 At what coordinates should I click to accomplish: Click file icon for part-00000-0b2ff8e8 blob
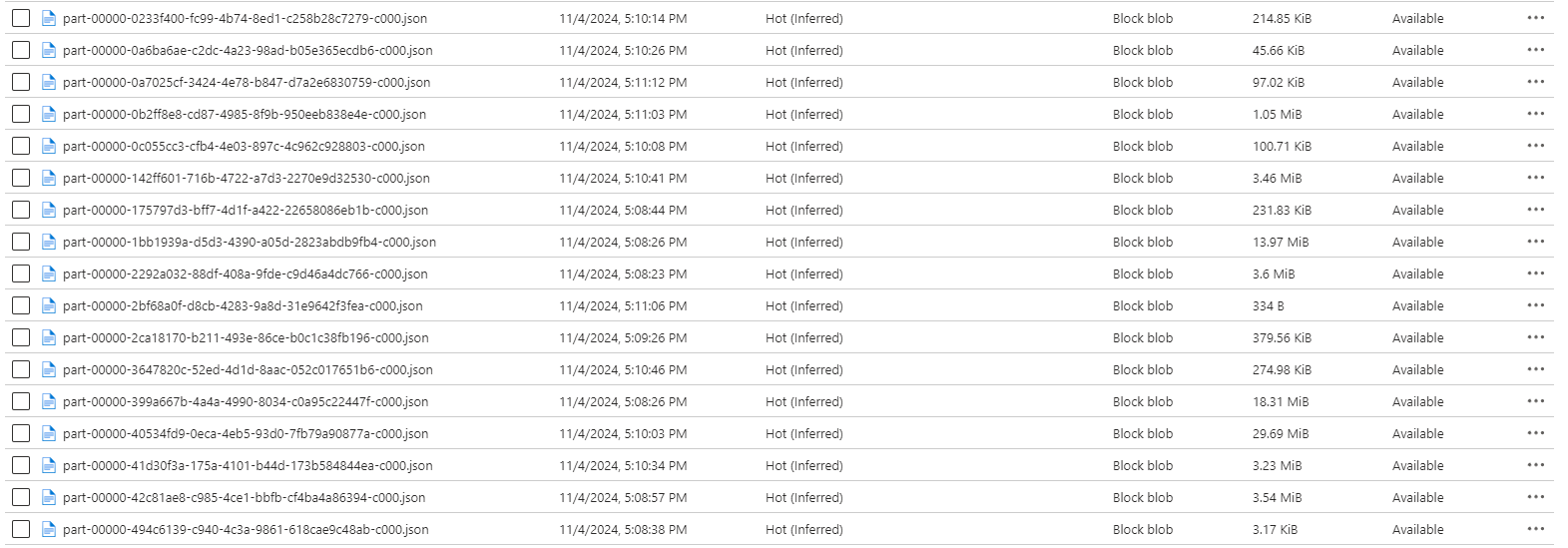[x=48, y=114]
